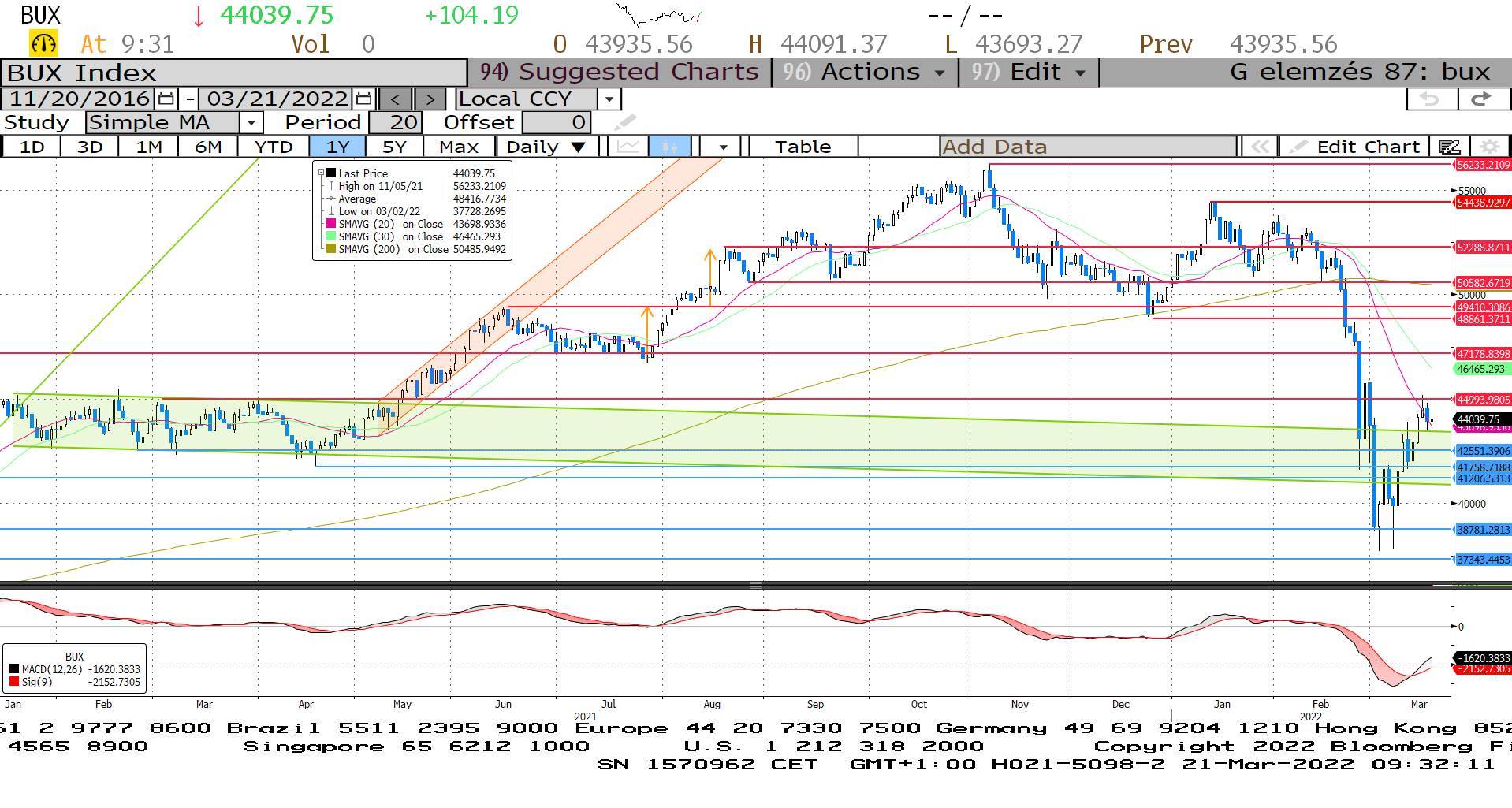The height and width of the screenshot is (808, 1512).
Task: Click the yellow gauge icon under BUX
Action: click(43, 43)
